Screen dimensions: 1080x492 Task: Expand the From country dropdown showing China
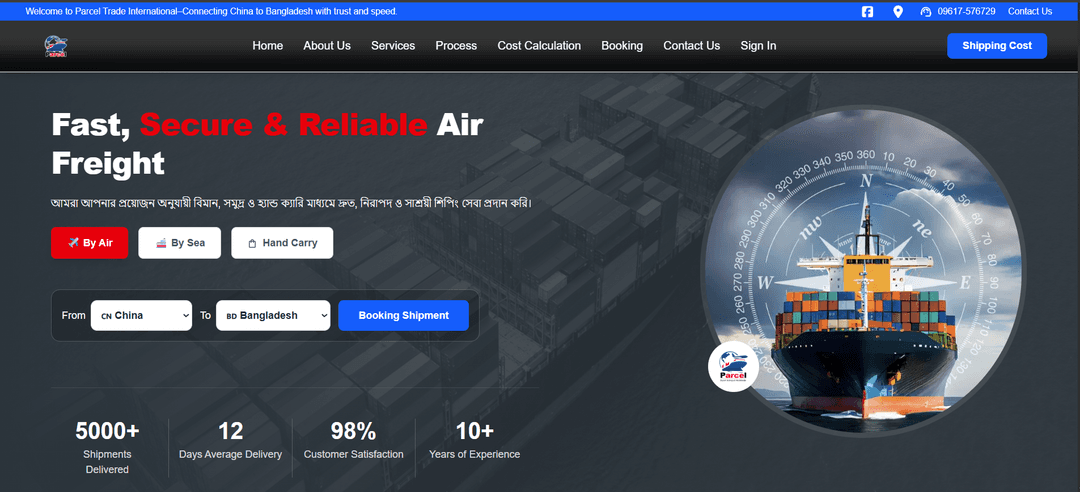141,315
